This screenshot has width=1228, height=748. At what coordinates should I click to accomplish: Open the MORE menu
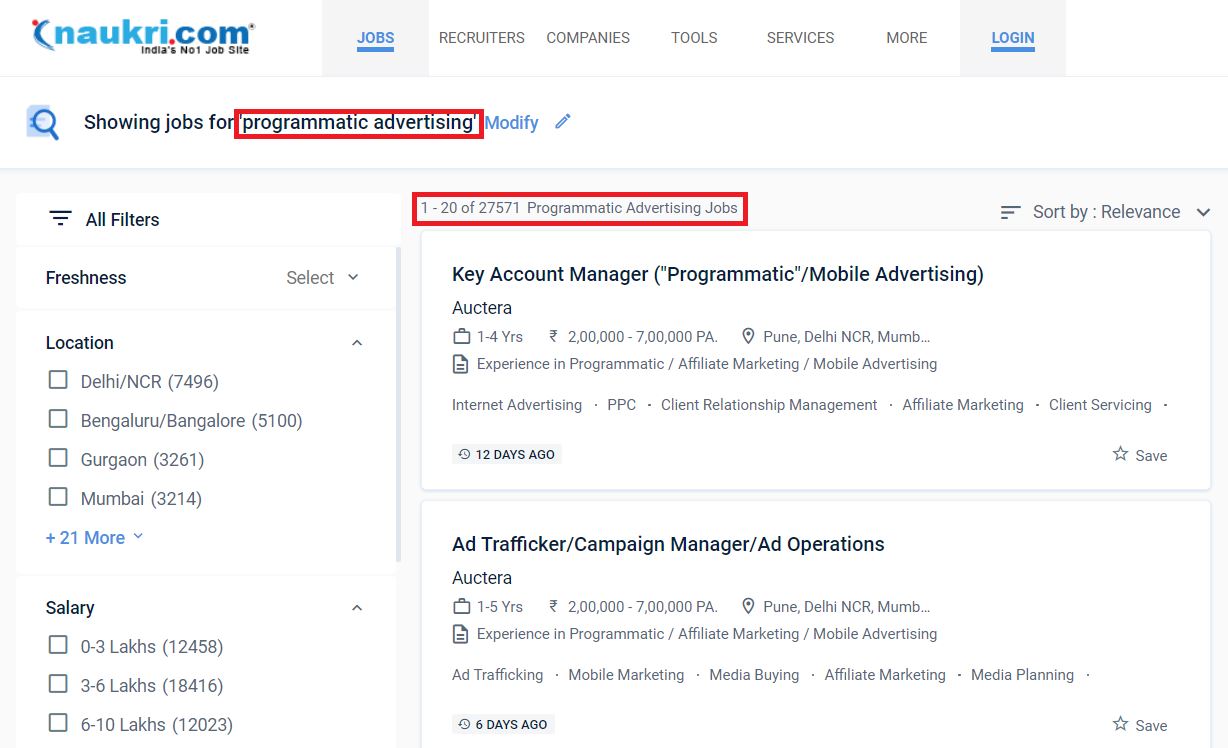906,38
